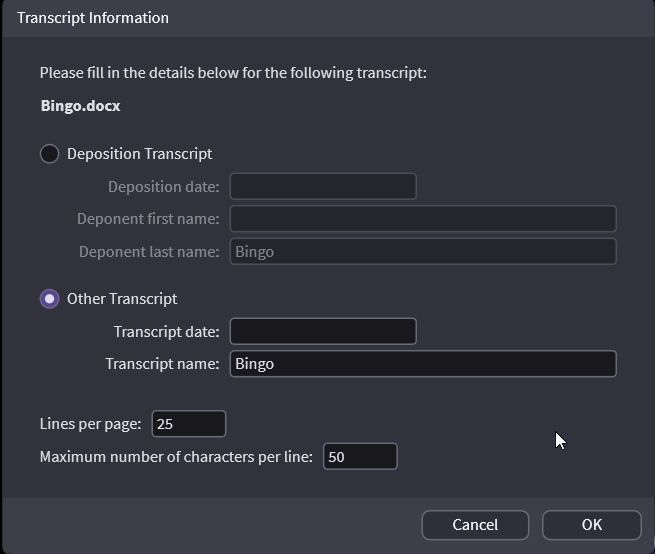Click the 'Deponent first name:' label
Viewport: 655px width, 554px height.
pos(148,219)
